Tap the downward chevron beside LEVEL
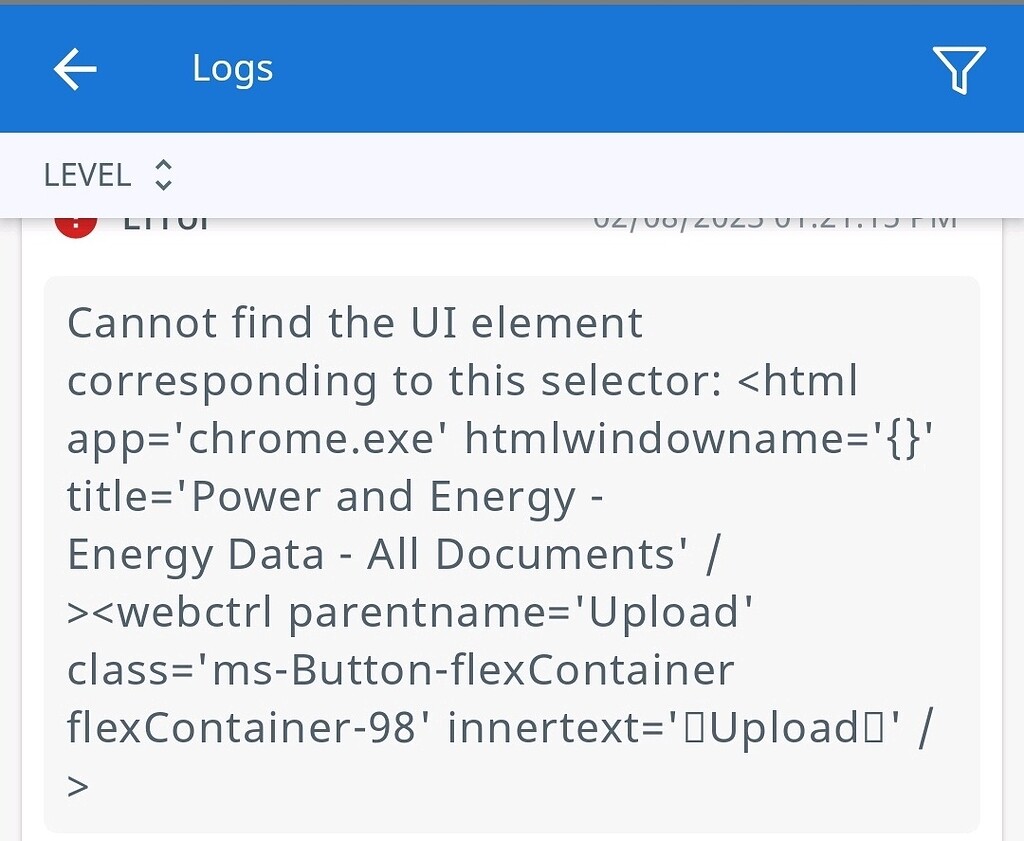 tap(162, 185)
